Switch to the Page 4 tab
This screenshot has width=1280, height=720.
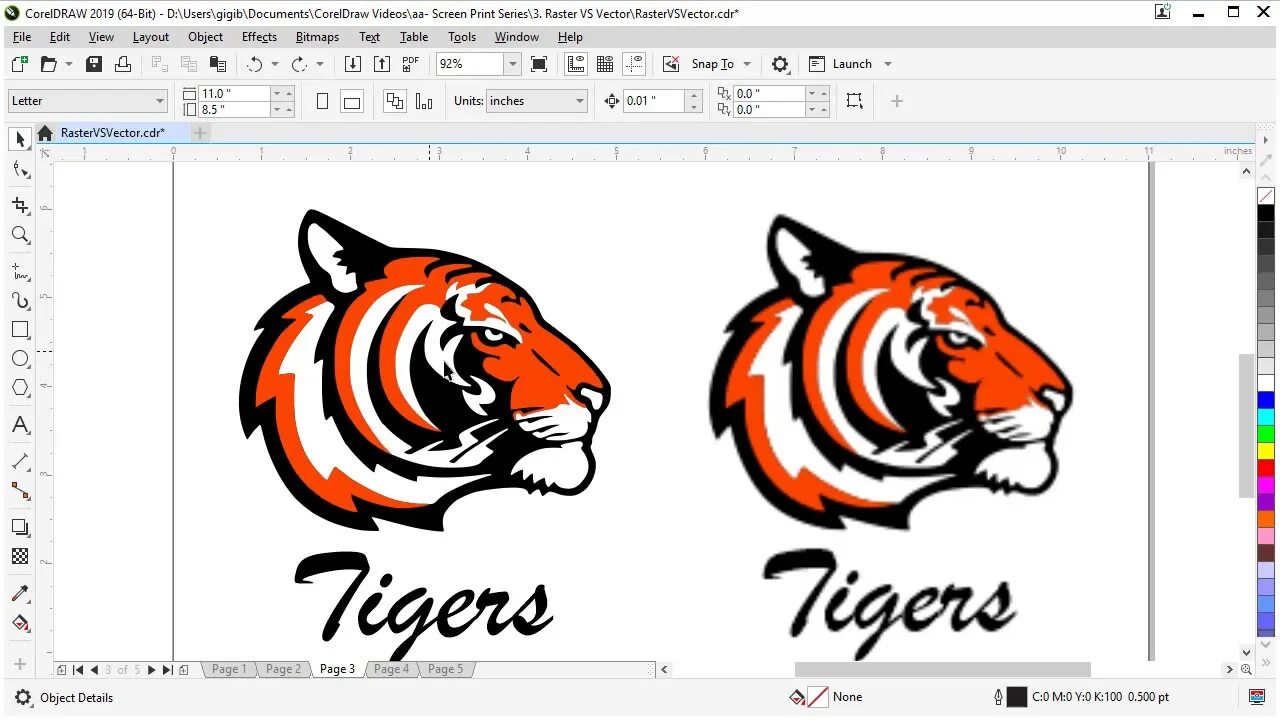391,669
